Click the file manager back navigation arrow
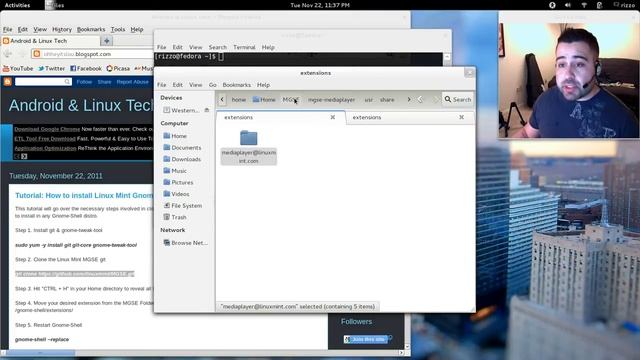This screenshot has width=640, height=360. pos(420,100)
